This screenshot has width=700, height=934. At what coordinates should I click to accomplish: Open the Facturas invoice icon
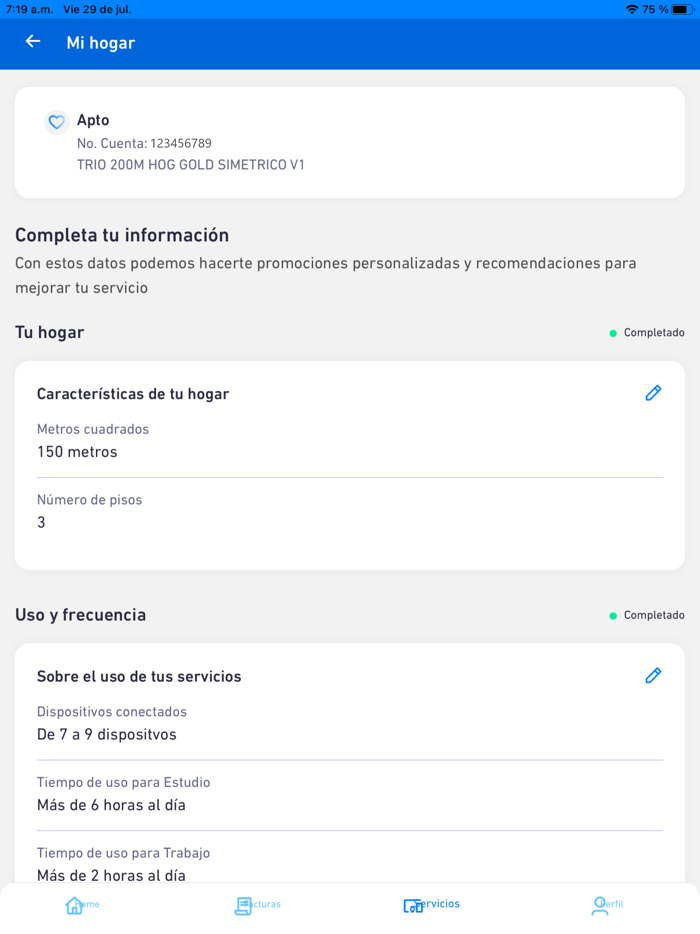coord(245,904)
